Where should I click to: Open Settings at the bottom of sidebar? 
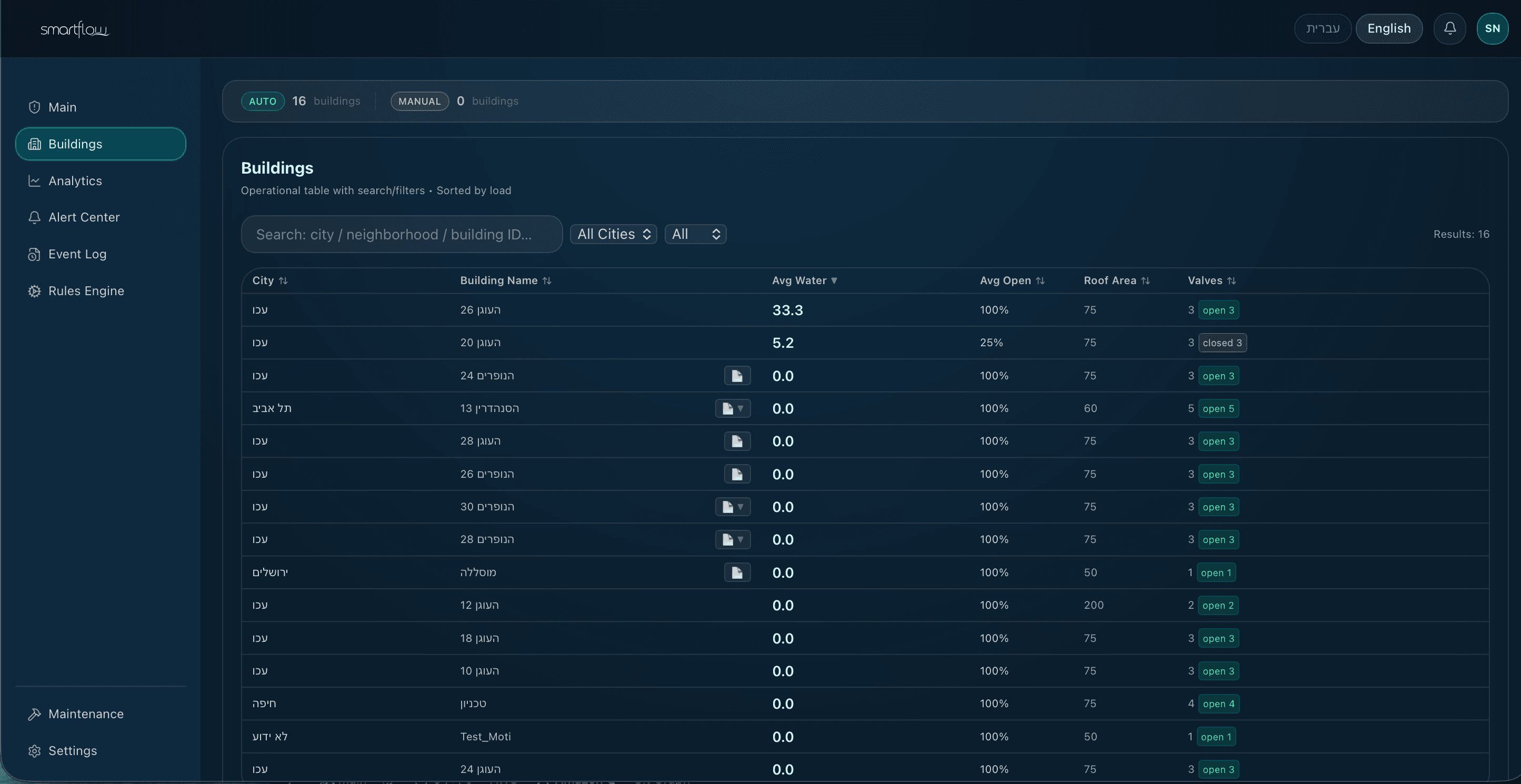pyautogui.click(x=73, y=750)
